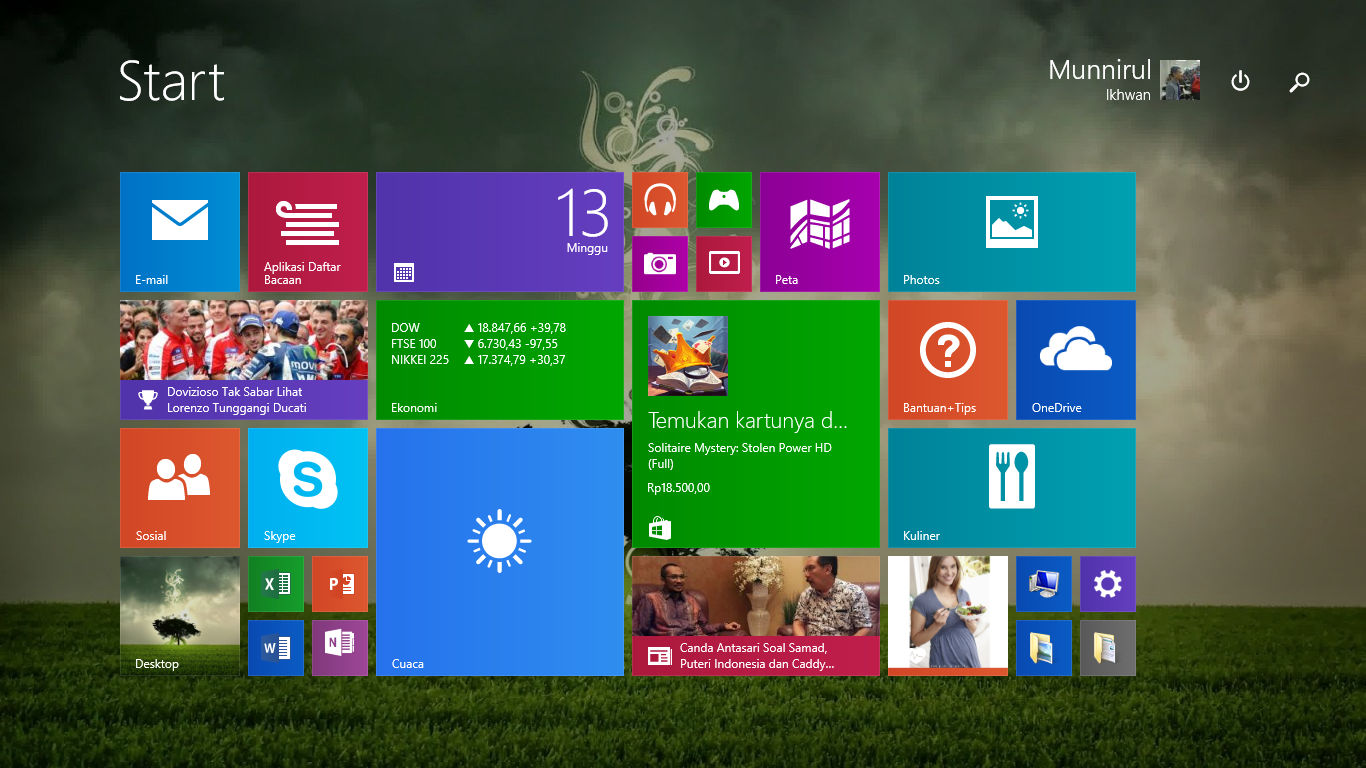The height and width of the screenshot is (768, 1366).
Task: Open the Ekonomi finance tile
Action: click(x=500, y=360)
